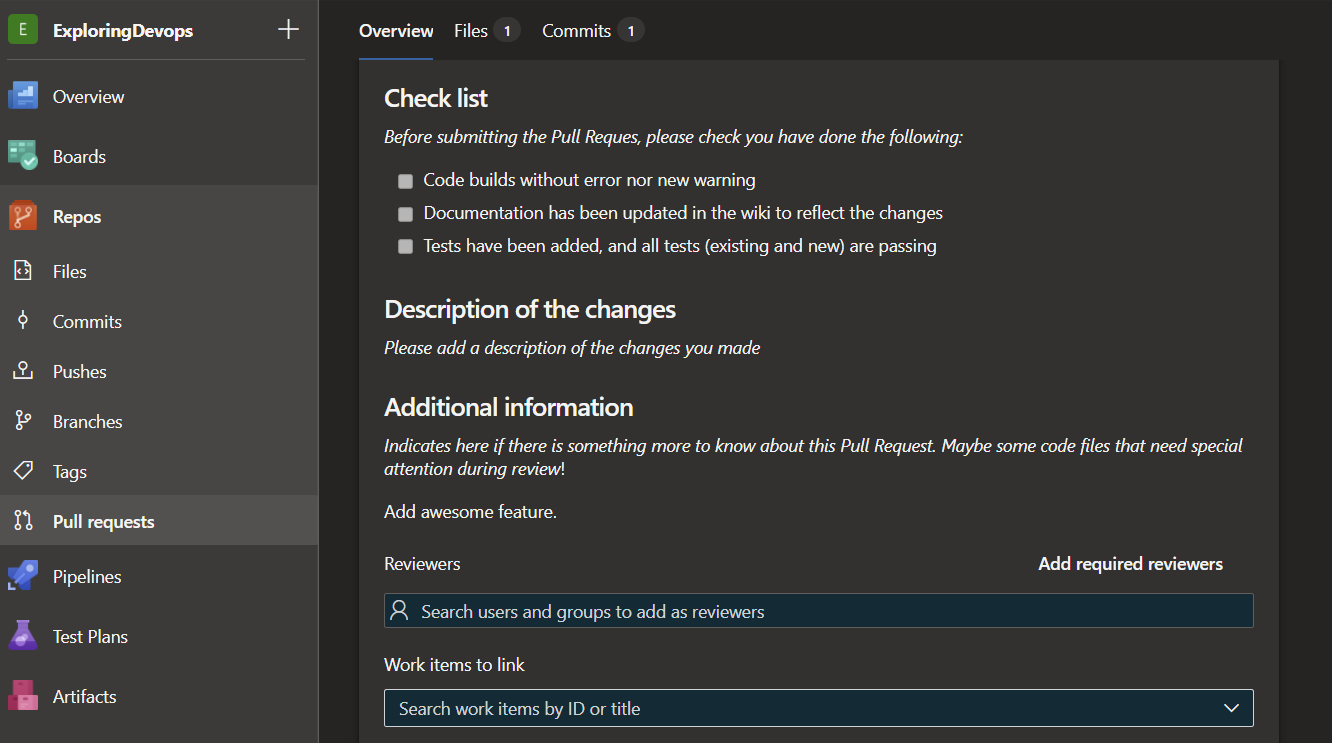1332x743 pixels.
Task: Check the documentation updated checklist item
Action: coord(405,214)
